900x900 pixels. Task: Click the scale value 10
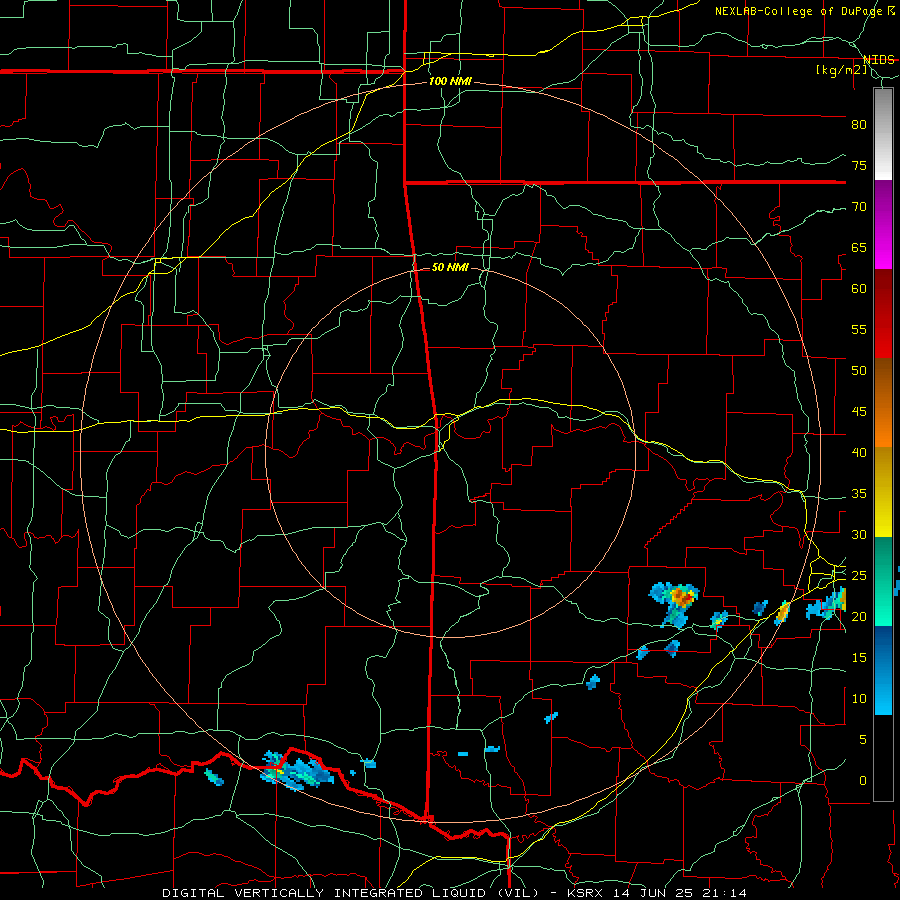[x=859, y=699]
